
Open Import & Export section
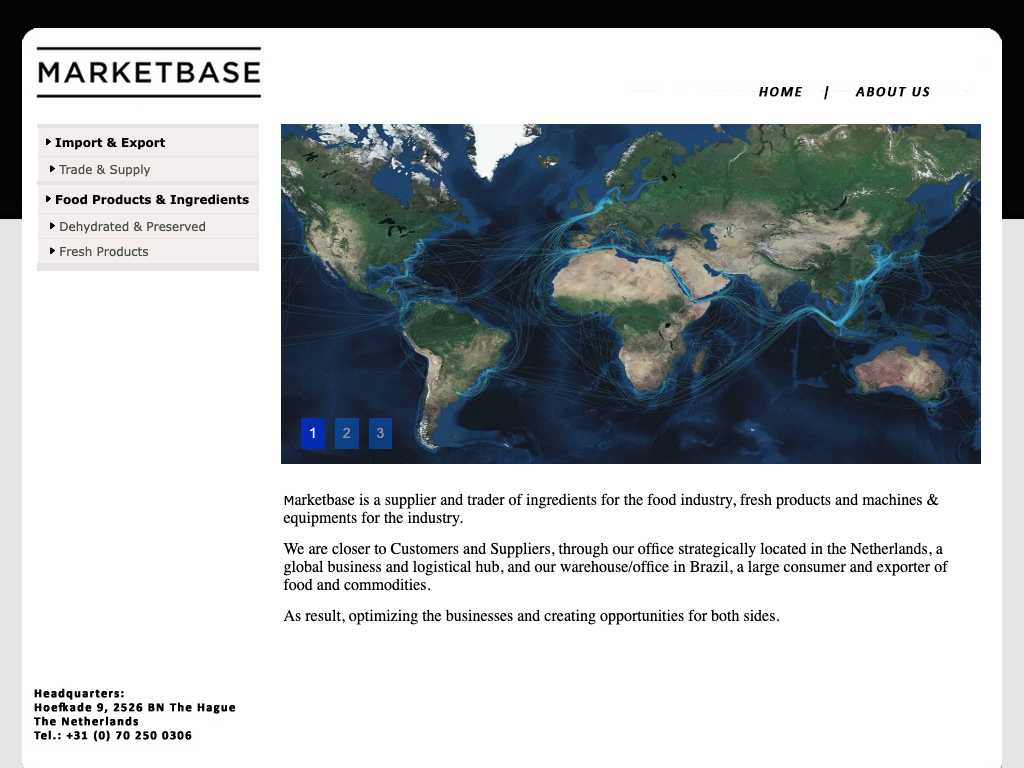click(110, 143)
